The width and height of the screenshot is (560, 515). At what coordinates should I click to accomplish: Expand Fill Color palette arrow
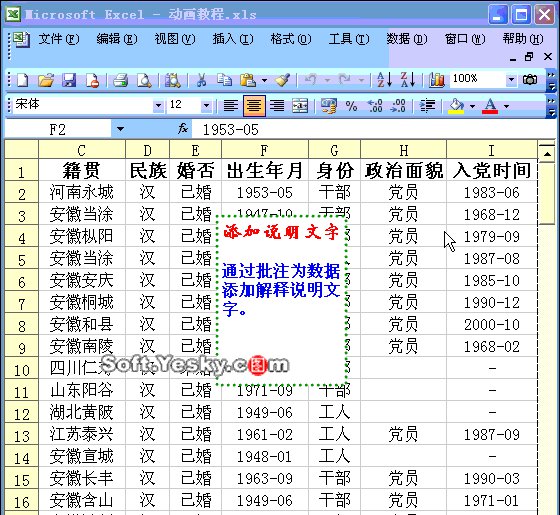coord(472,106)
